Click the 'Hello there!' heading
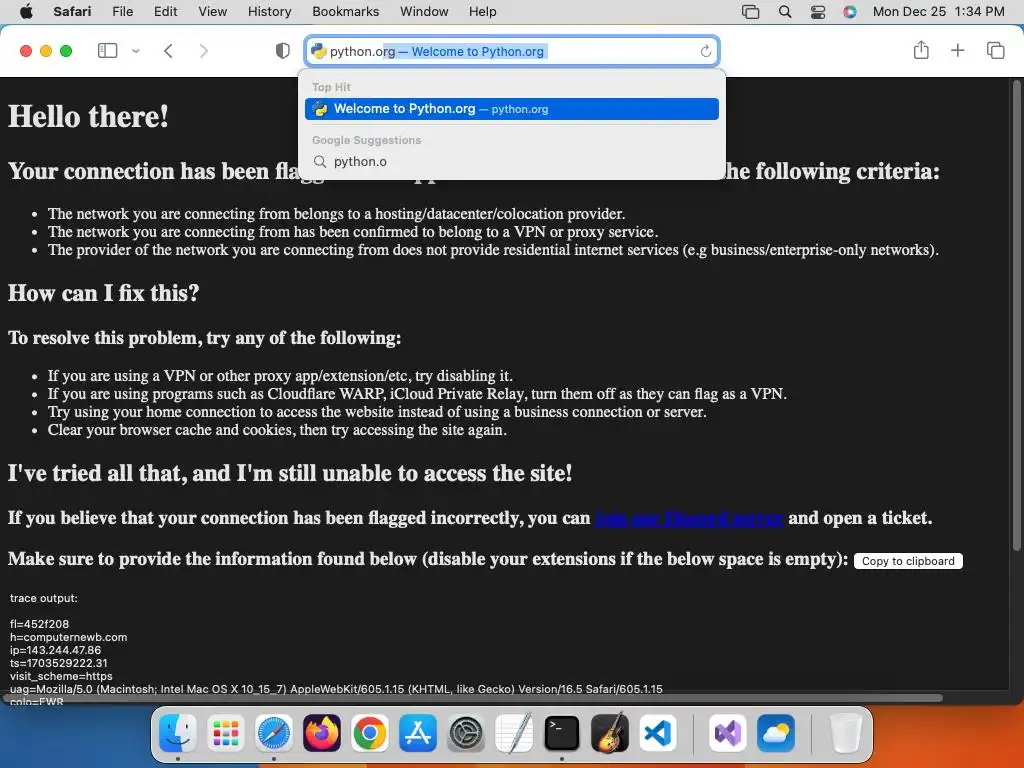 [88, 117]
